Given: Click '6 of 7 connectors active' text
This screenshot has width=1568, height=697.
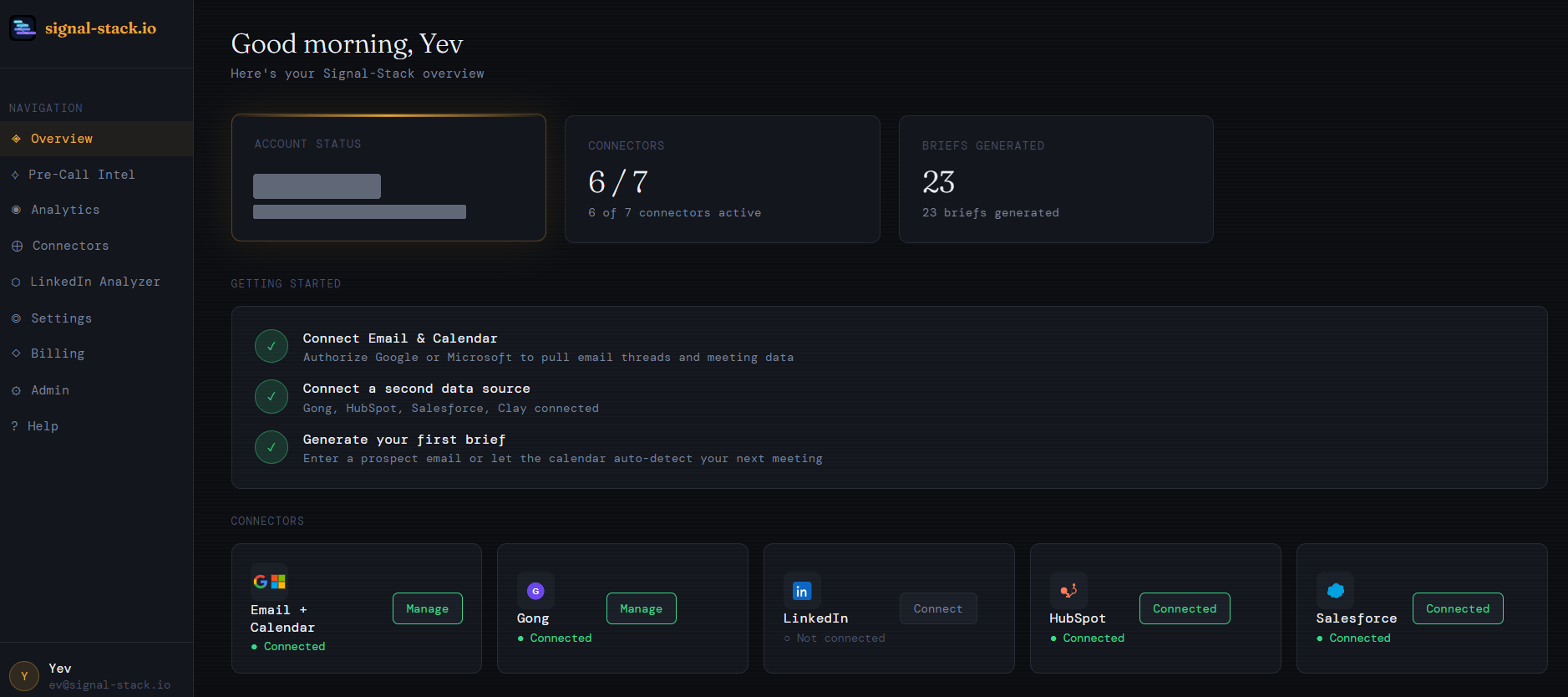Looking at the screenshot, I should coord(675,213).
